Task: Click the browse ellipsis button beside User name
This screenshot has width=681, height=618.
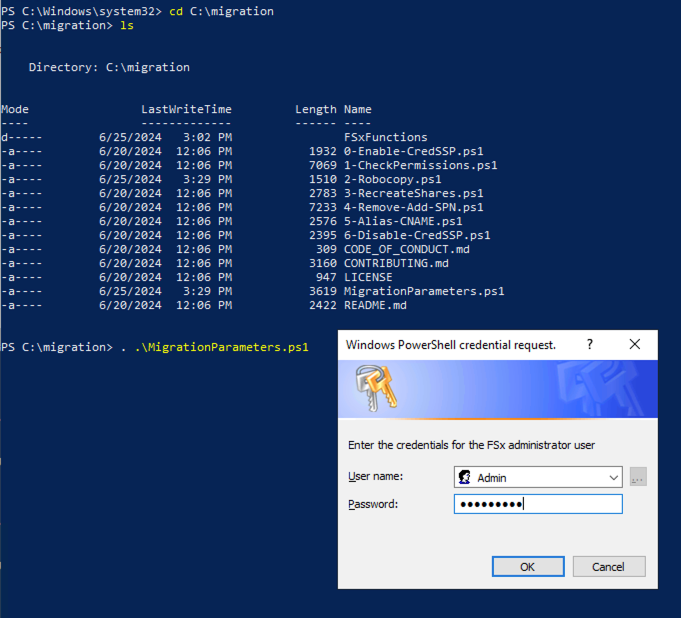Action: (638, 477)
